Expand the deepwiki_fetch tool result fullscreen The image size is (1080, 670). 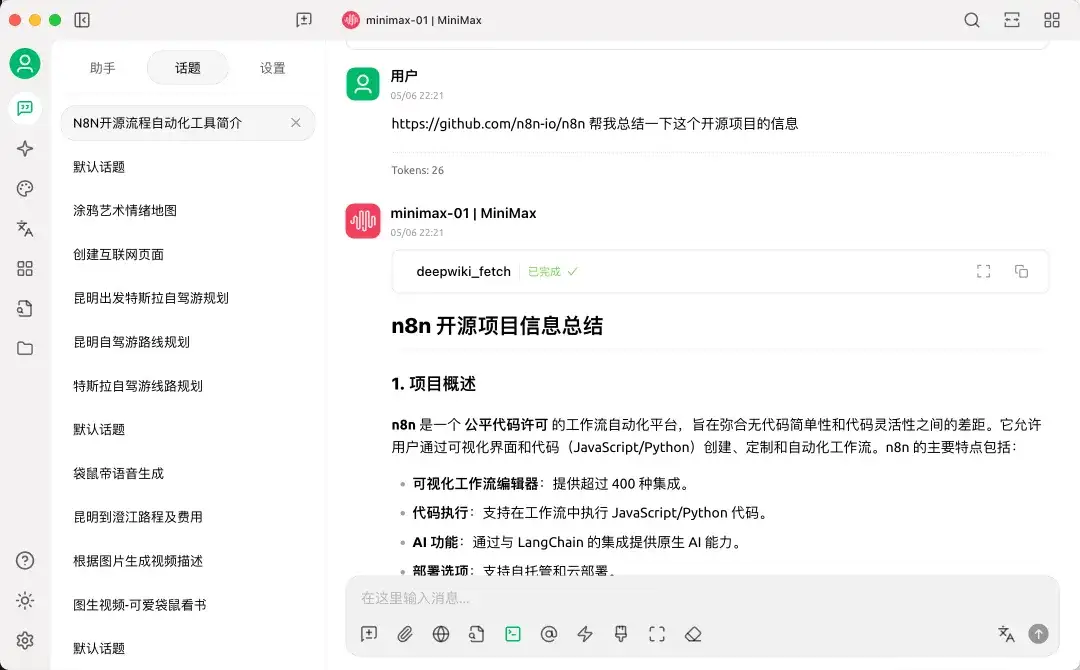(984, 271)
